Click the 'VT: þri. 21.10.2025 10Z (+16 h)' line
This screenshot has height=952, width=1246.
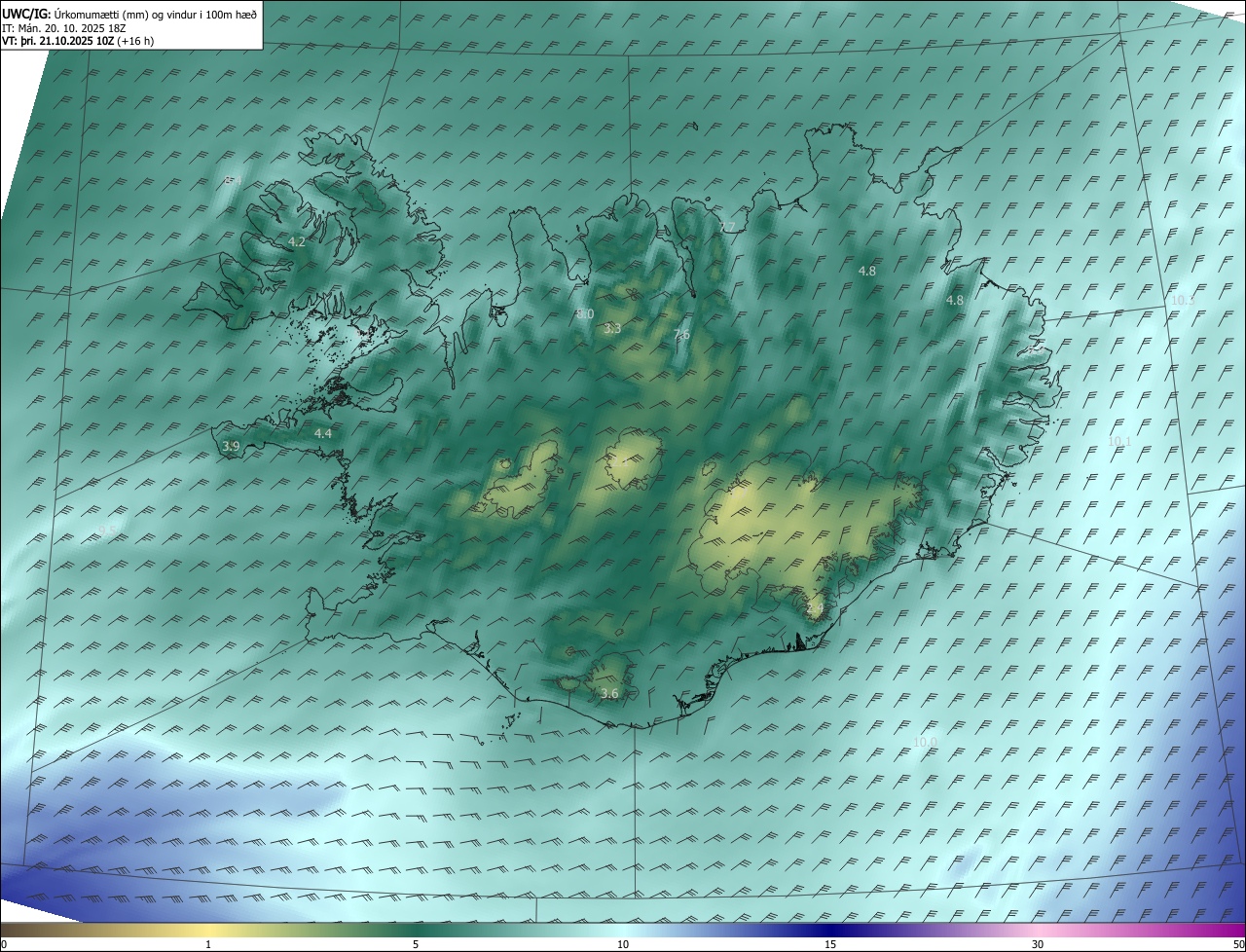78,42
